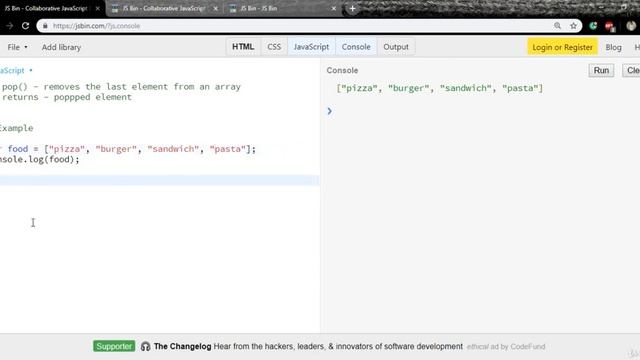
Task: Close the 'JS Bin - JS Bin' tab
Action: (x=333, y=8)
